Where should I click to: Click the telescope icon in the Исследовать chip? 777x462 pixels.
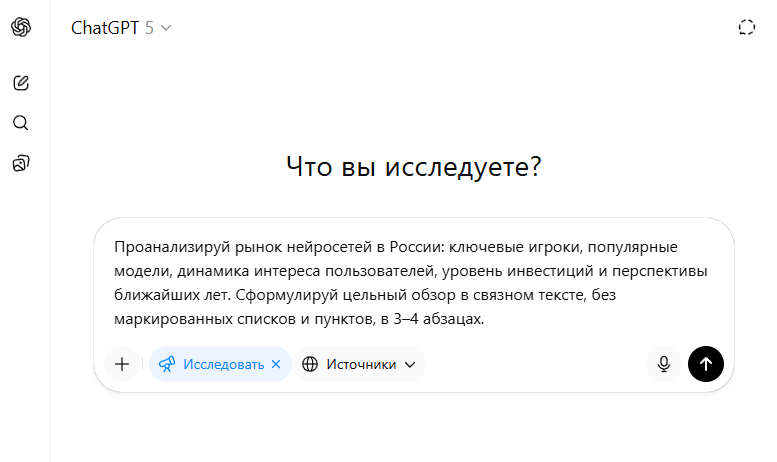167,364
